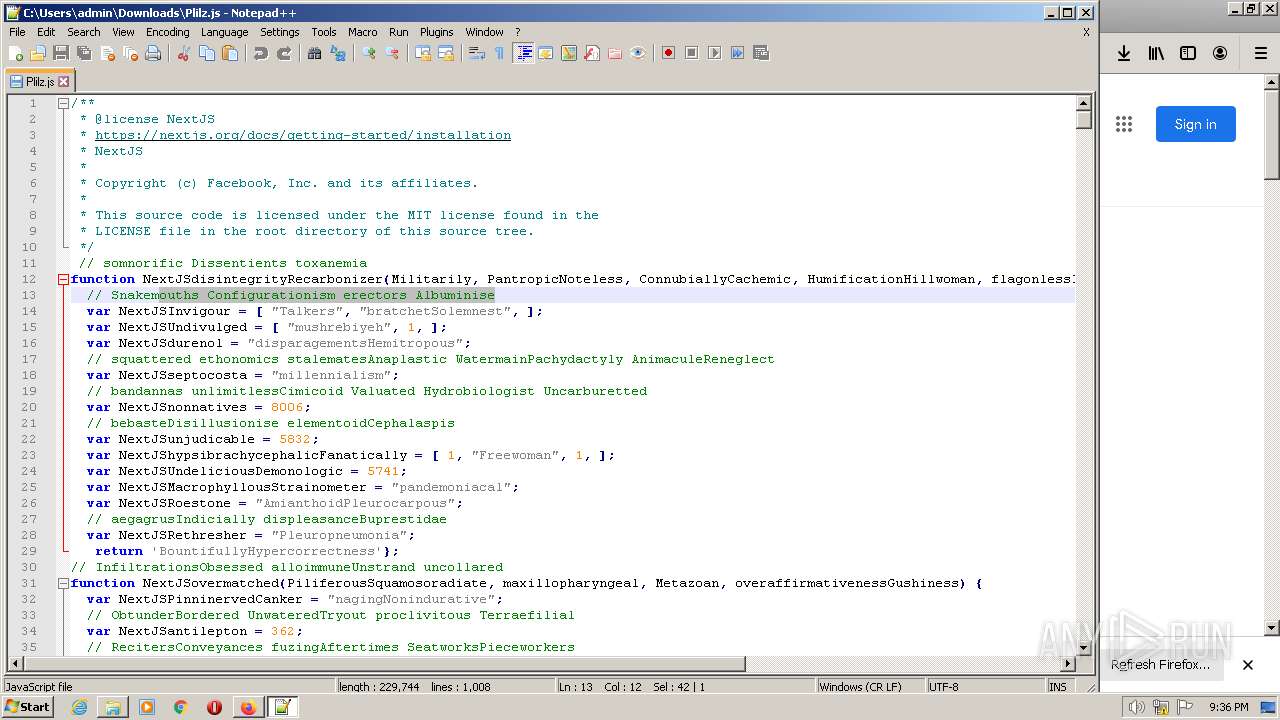The image size is (1280, 720).
Task: Toggle the Indent Guide toolbar button
Action: click(523, 53)
